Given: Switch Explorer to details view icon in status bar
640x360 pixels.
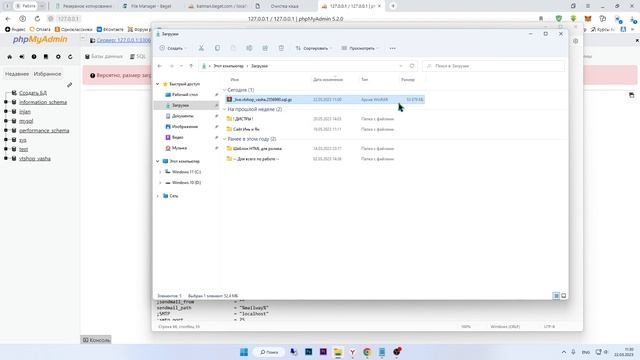Looking at the screenshot, I should point(556,296).
